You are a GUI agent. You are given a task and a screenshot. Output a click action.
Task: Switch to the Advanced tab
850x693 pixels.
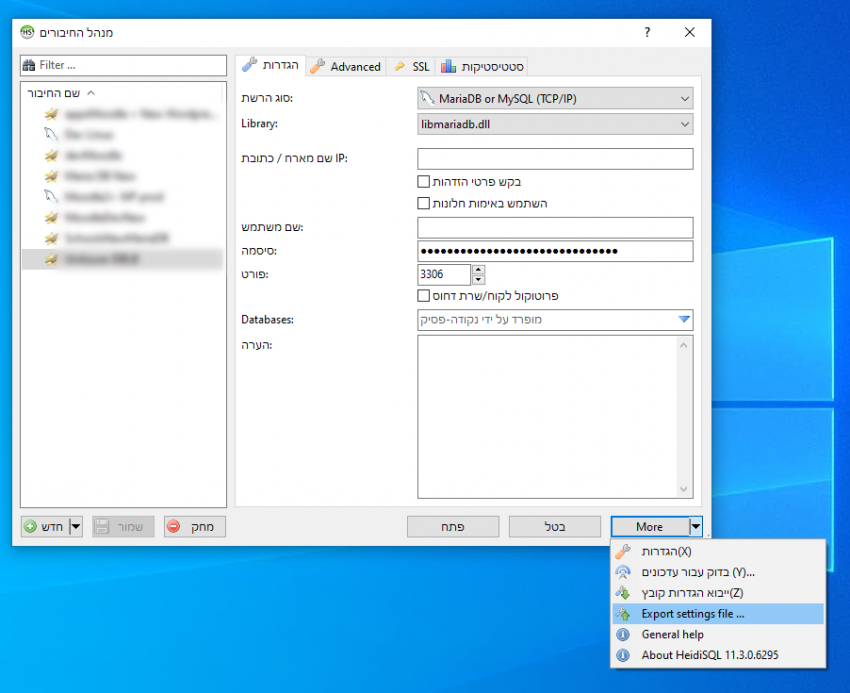tap(346, 66)
